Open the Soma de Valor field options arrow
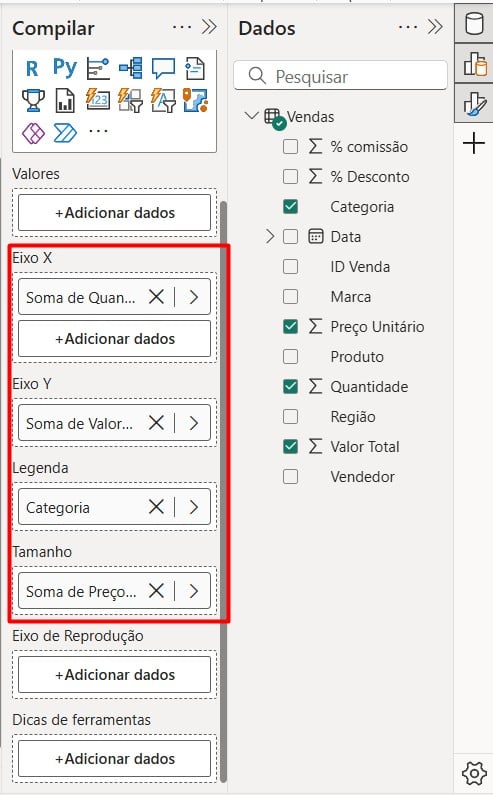493x795 pixels. click(194, 423)
